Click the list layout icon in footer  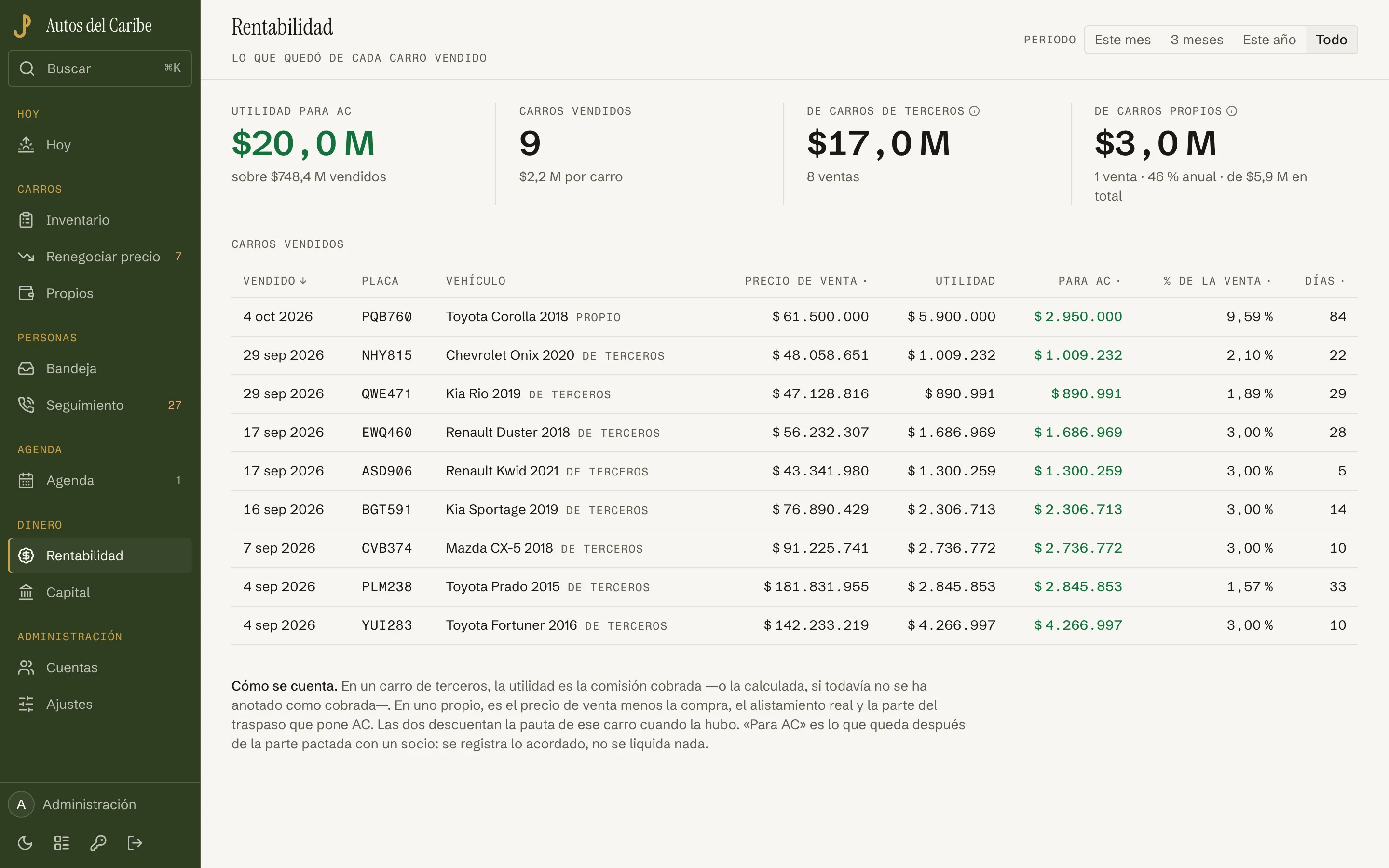coord(61,843)
